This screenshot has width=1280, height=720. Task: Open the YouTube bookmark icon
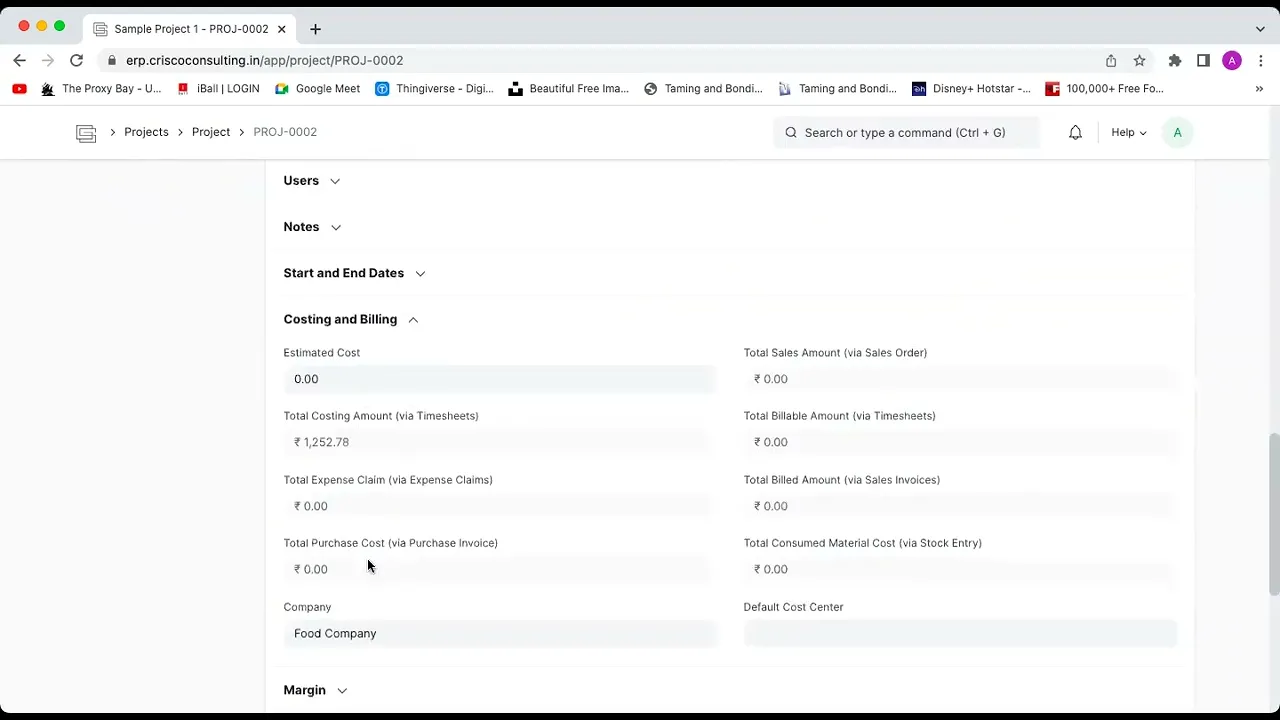19,88
